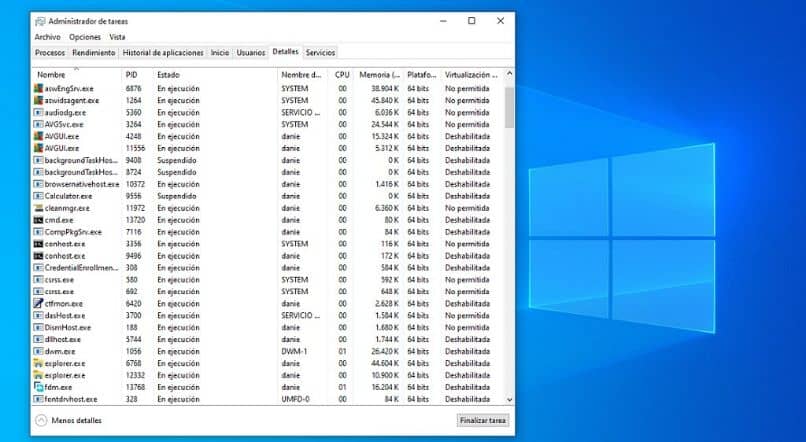
Task: Click the Finalizar tarea button
Action: (483, 420)
